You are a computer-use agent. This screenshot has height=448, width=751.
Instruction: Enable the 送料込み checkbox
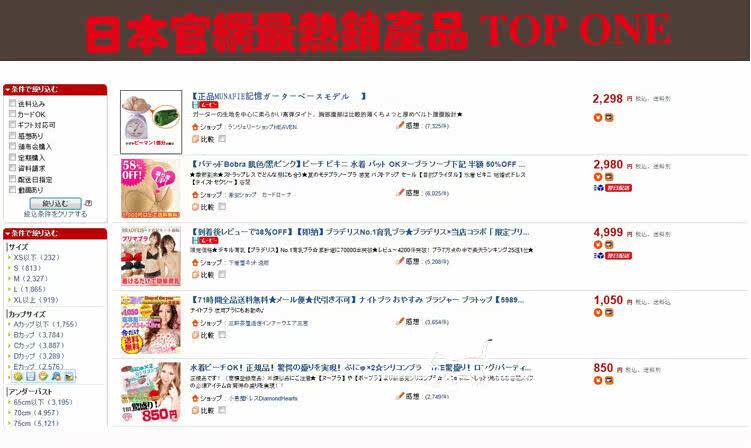point(12,103)
